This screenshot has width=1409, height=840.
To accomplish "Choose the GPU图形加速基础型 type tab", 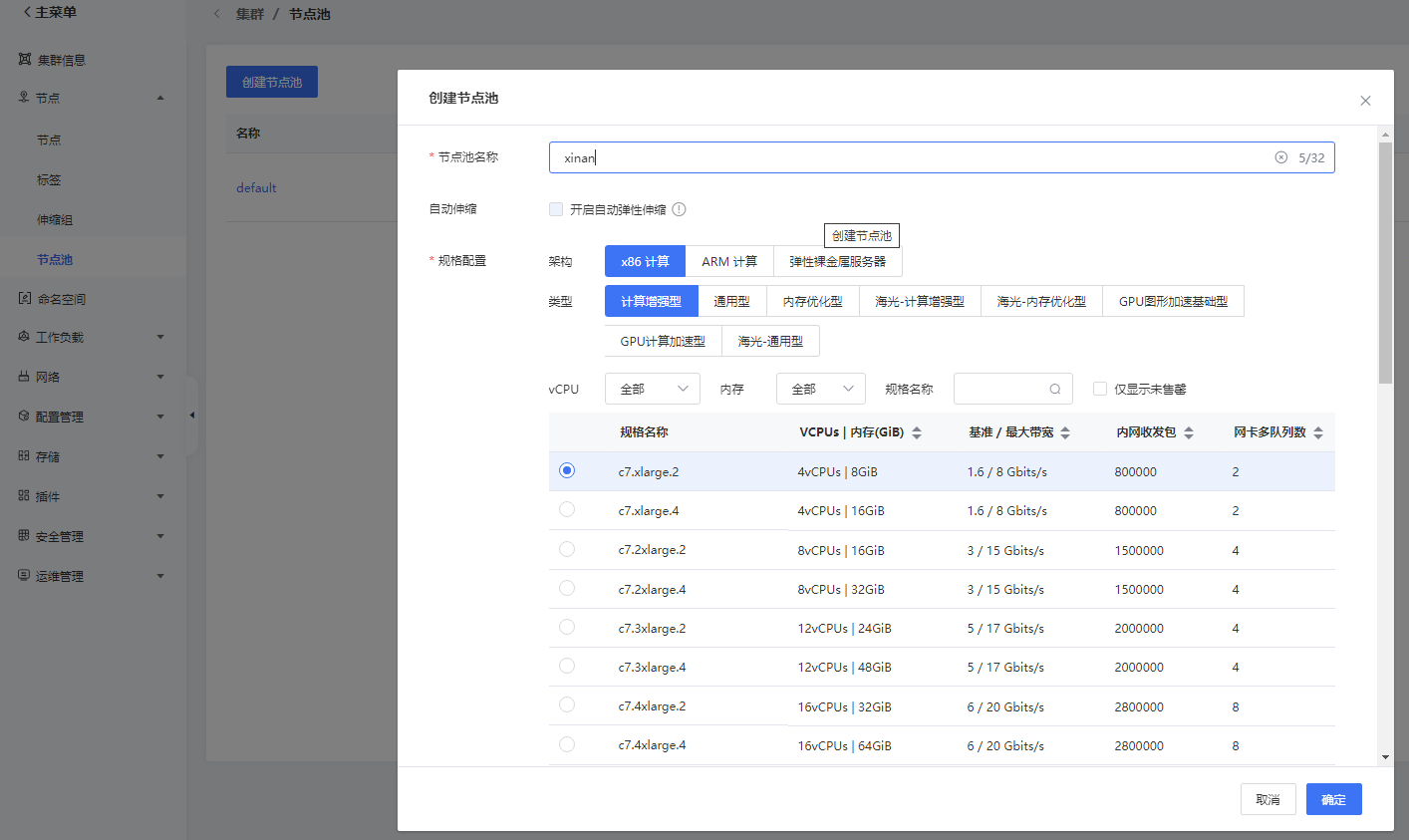I will (x=1173, y=301).
